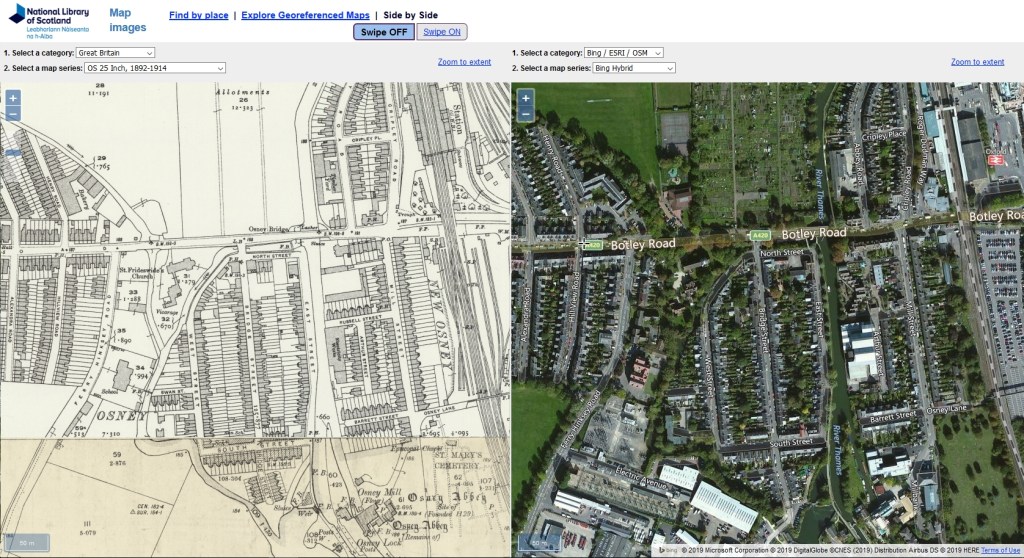Zoom out on the historic OS map

13,114
